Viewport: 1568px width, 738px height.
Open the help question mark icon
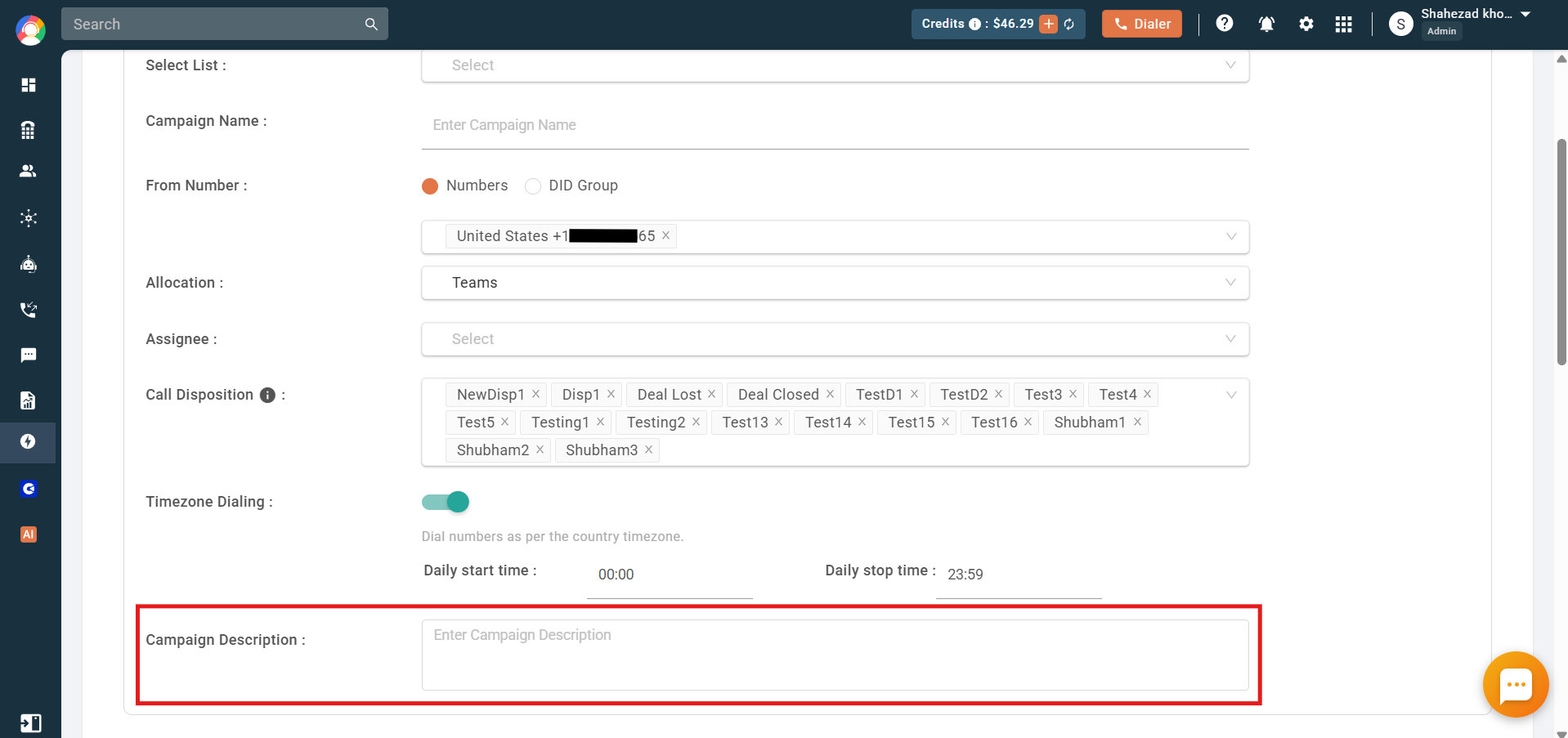[x=1225, y=24]
